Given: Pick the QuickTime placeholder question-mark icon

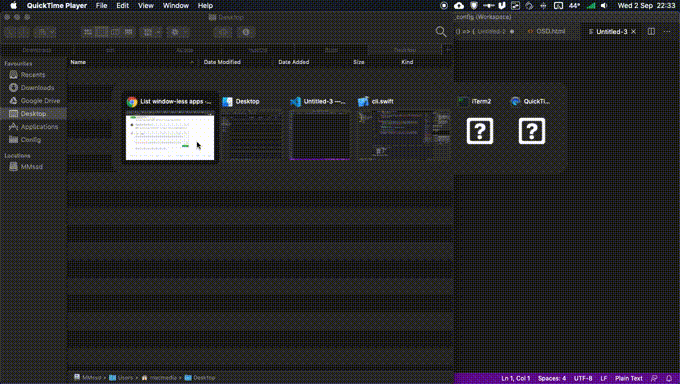Looking at the screenshot, I should coord(532,131).
